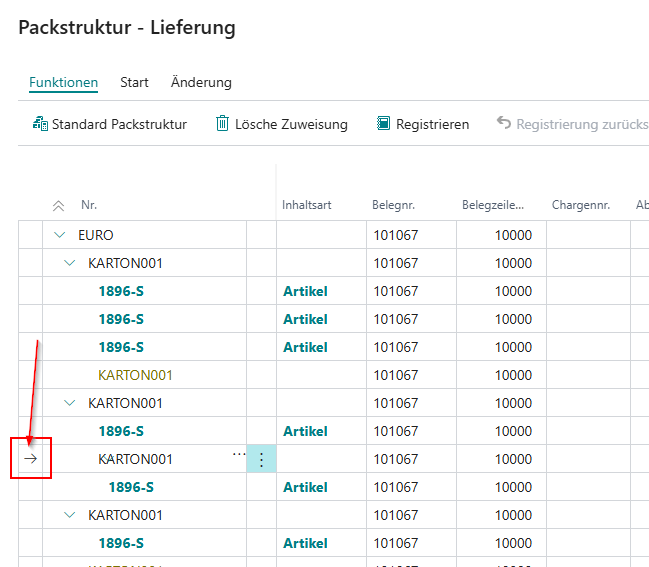The width and height of the screenshot is (649, 567).
Task: Click the Registrieren book icon
Action: pyautogui.click(x=383, y=123)
